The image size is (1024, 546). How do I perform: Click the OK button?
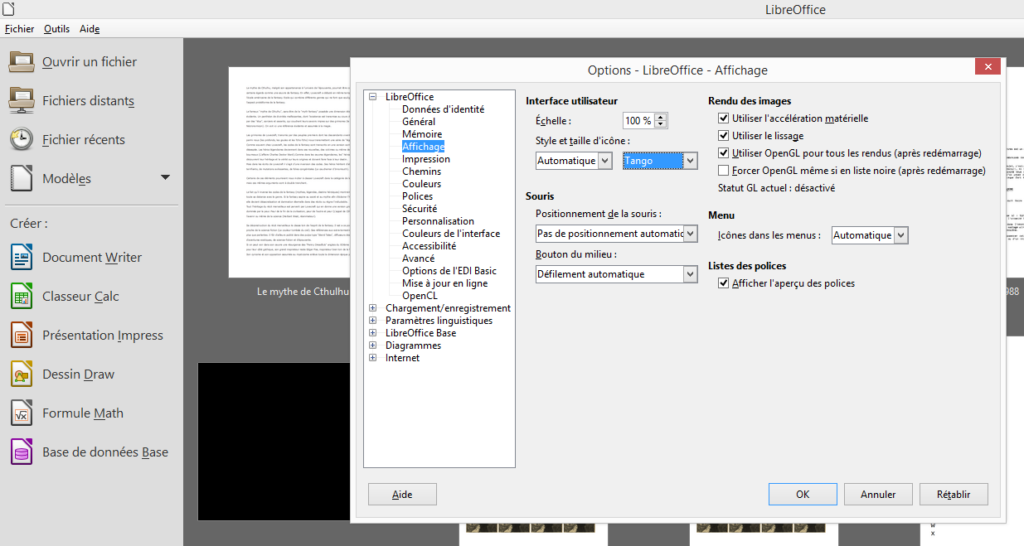803,494
